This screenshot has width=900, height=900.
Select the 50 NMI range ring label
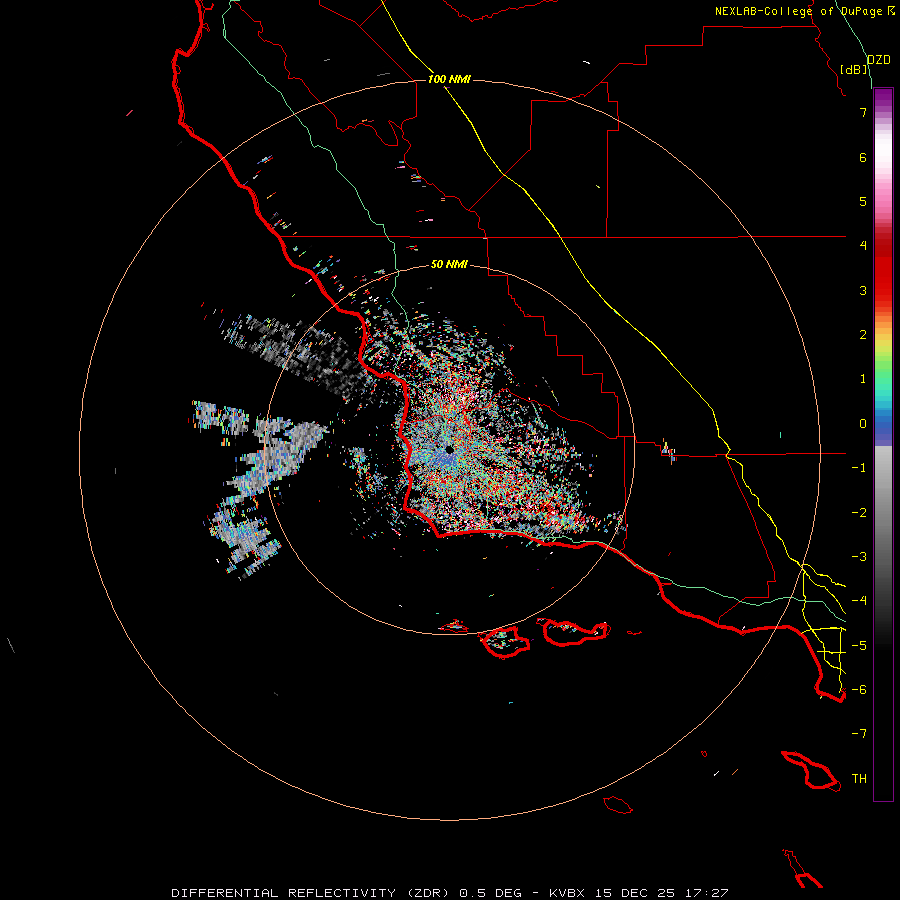[x=449, y=264]
